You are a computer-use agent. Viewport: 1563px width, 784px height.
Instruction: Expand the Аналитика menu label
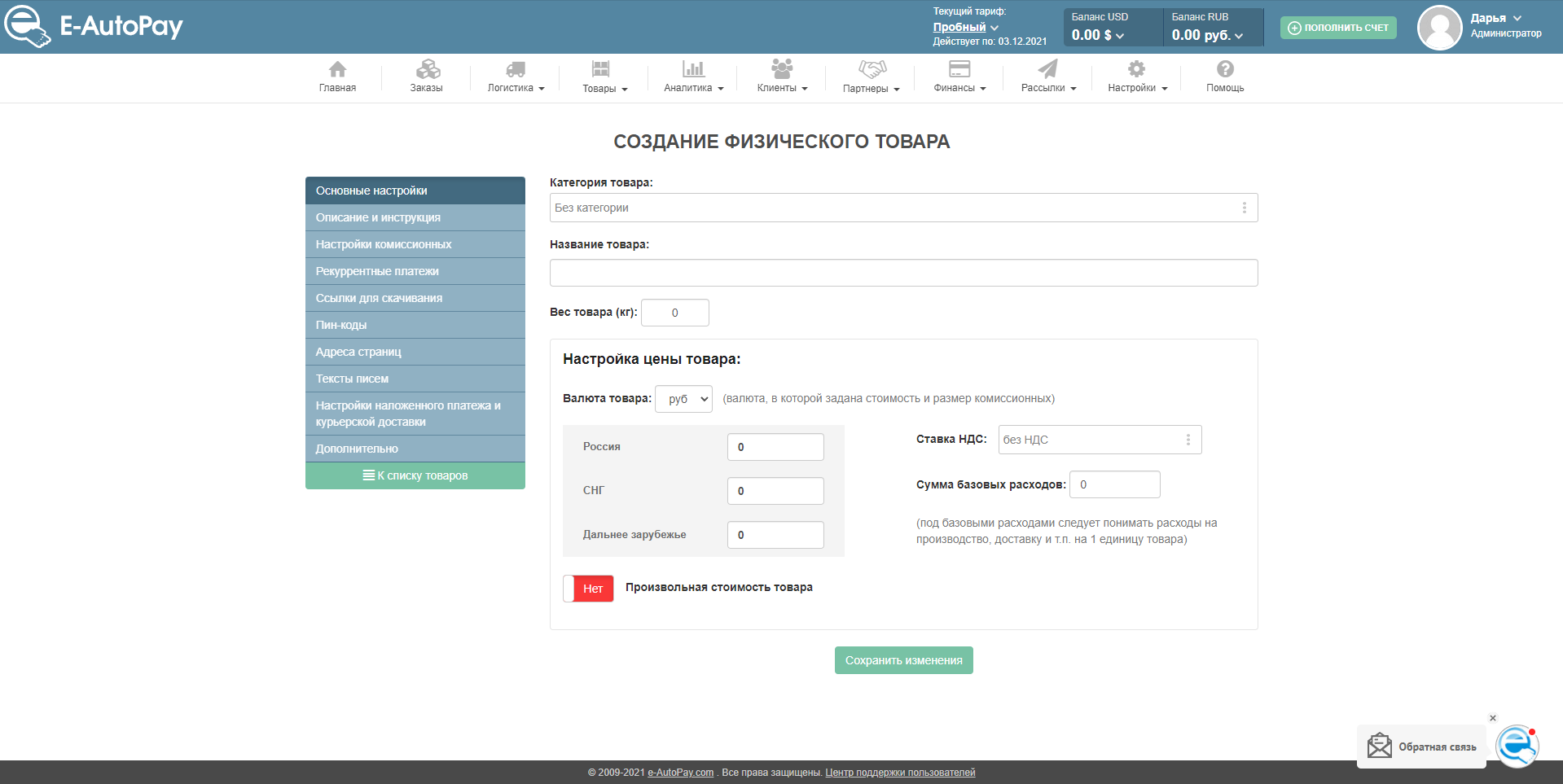pyautogui.click(x=693, y=88)
